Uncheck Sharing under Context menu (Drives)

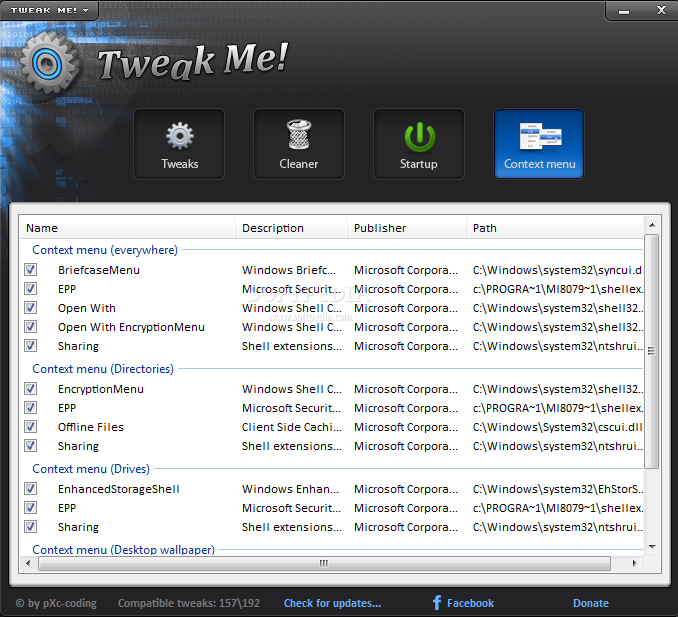point(30,527)
